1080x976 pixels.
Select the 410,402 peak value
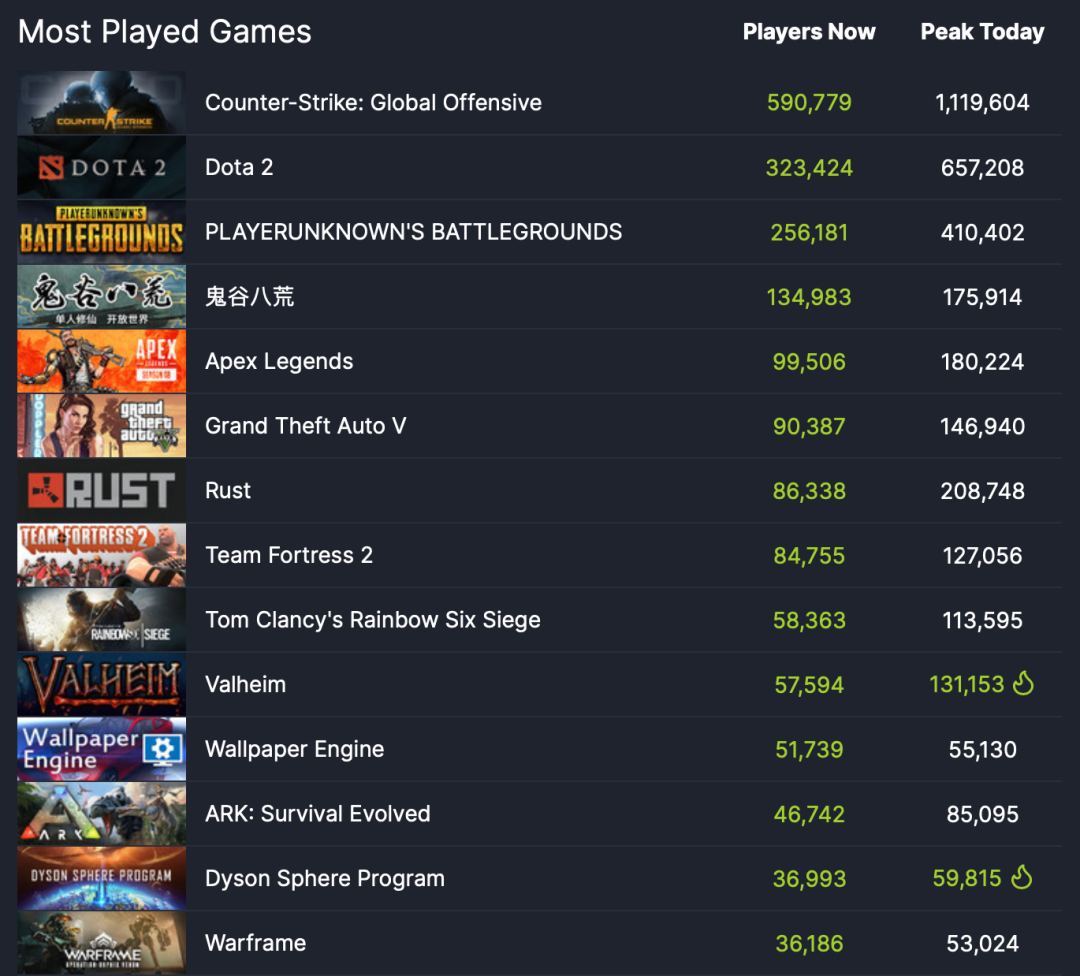click(982, 233)
